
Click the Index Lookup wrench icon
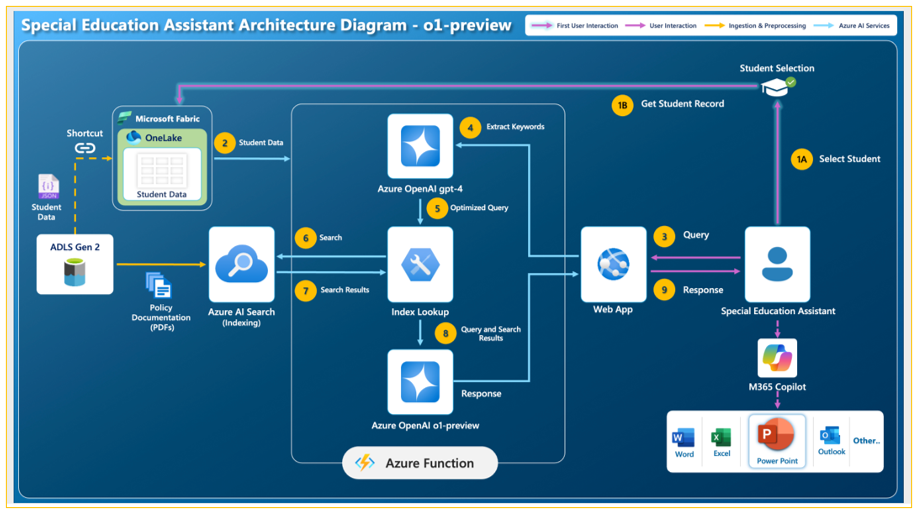(420, 265)
